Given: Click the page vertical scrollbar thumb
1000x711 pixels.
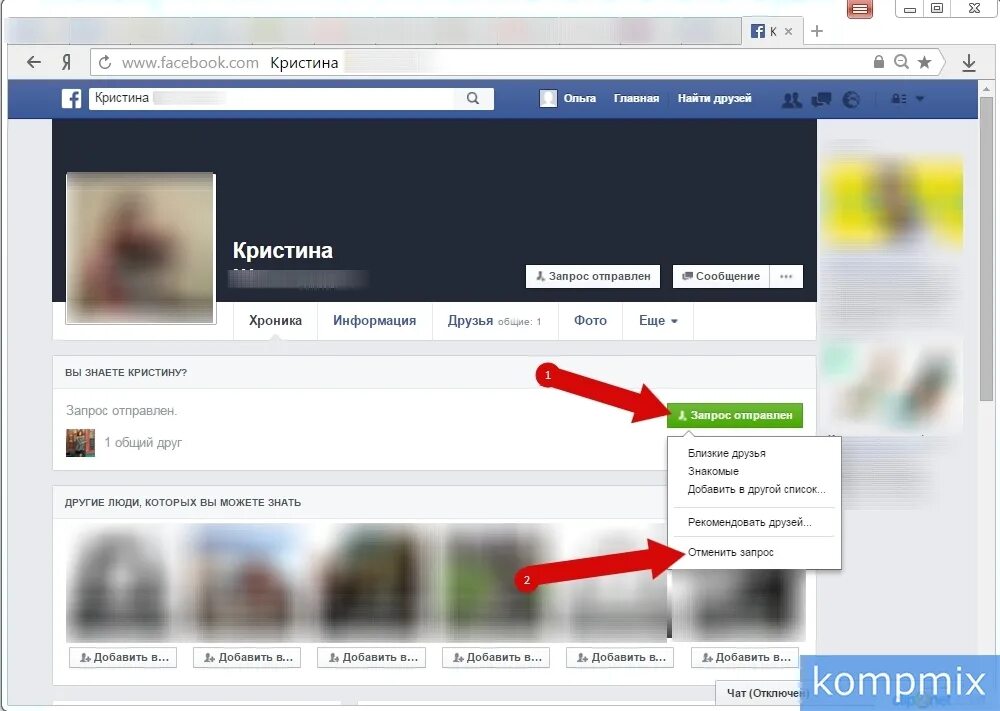Looking at the screenshot, I should 987,249.
